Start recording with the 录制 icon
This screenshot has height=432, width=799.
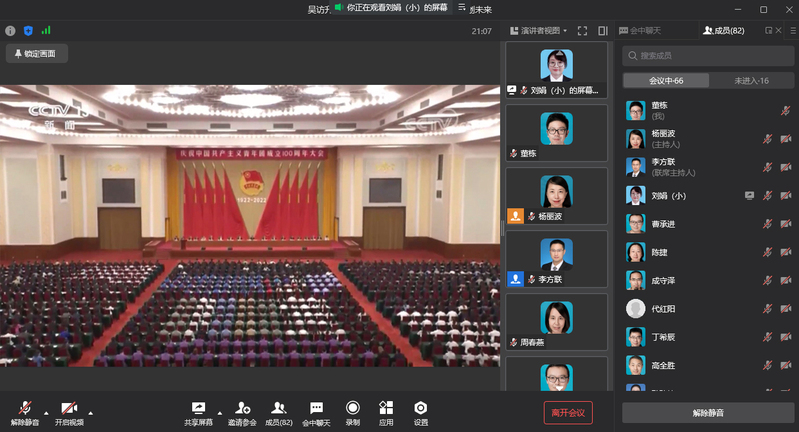pos(353,408)
